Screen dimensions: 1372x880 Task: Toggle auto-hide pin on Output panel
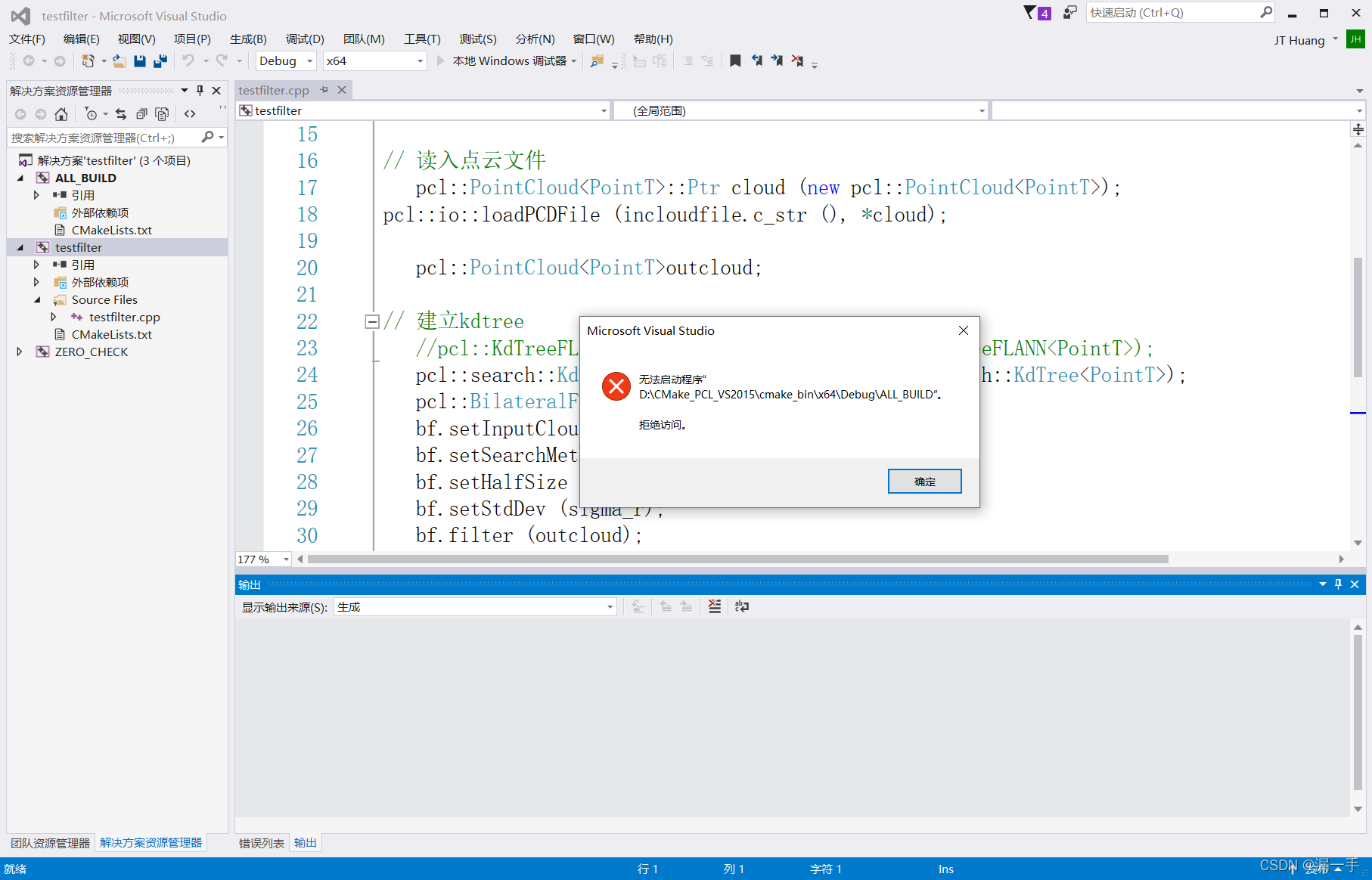[x=1338, y=584]
